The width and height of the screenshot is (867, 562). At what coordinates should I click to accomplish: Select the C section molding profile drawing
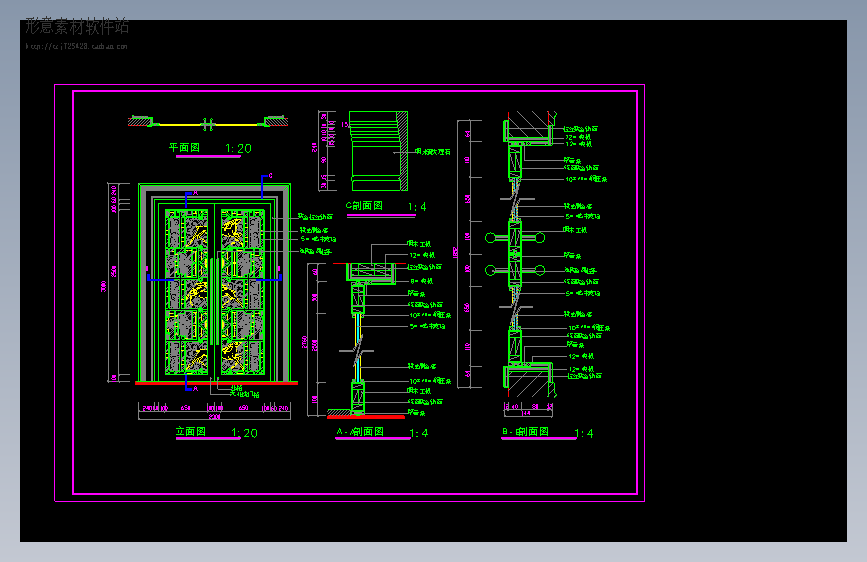[379, 151]
